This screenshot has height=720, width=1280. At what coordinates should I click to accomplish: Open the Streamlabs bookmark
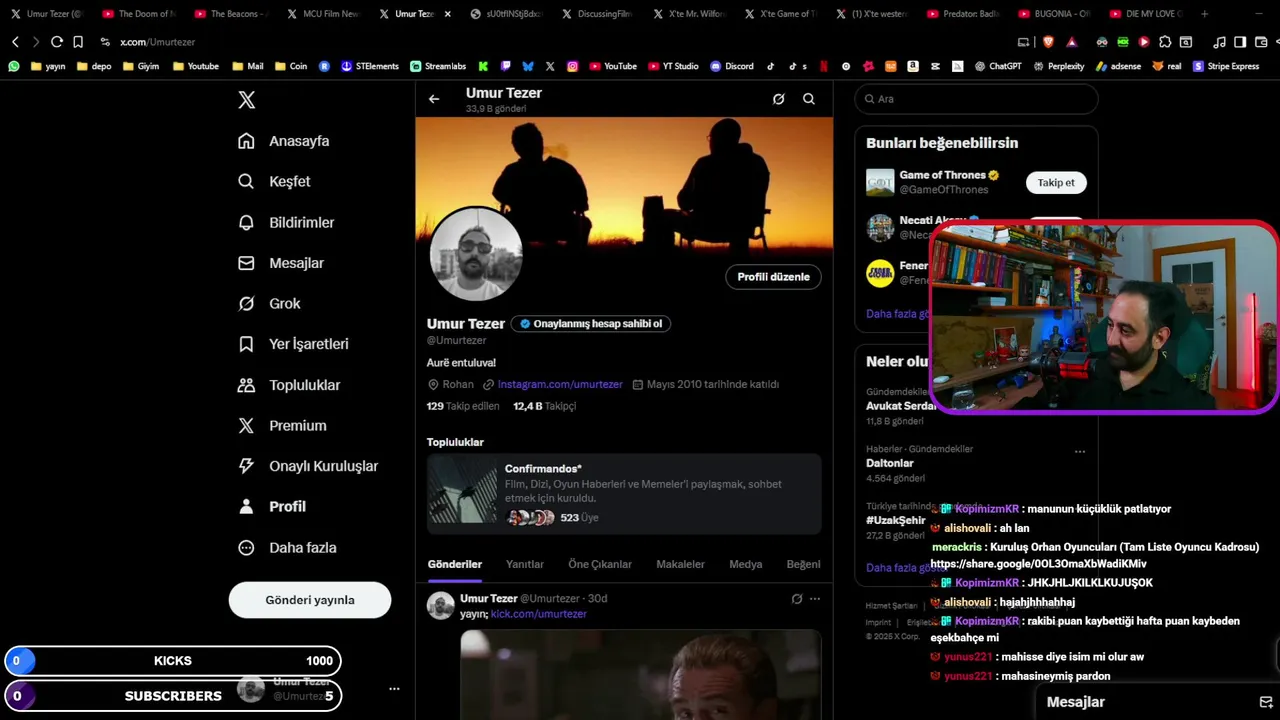[x=438, y=66]
